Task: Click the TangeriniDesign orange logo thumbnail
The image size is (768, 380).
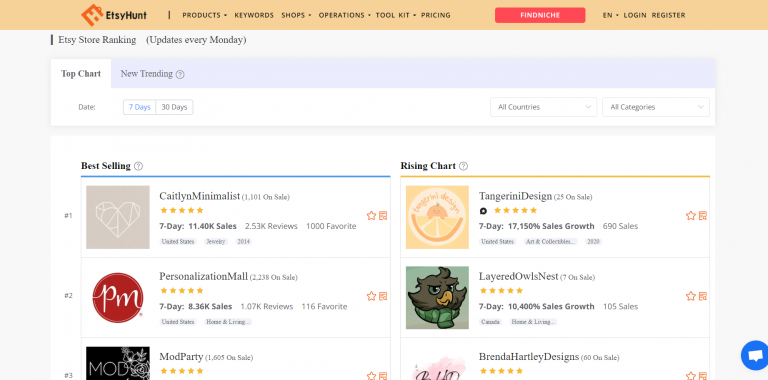Action: pyautogui.click(x=437, y=217)
